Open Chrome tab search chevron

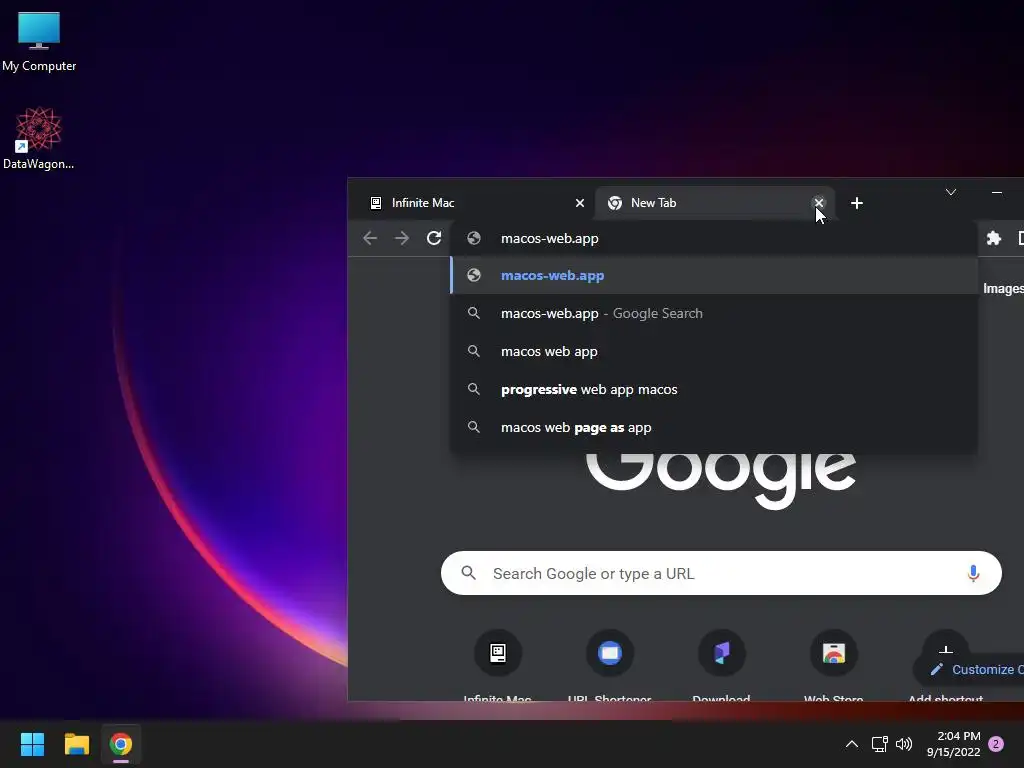[951, 192]
